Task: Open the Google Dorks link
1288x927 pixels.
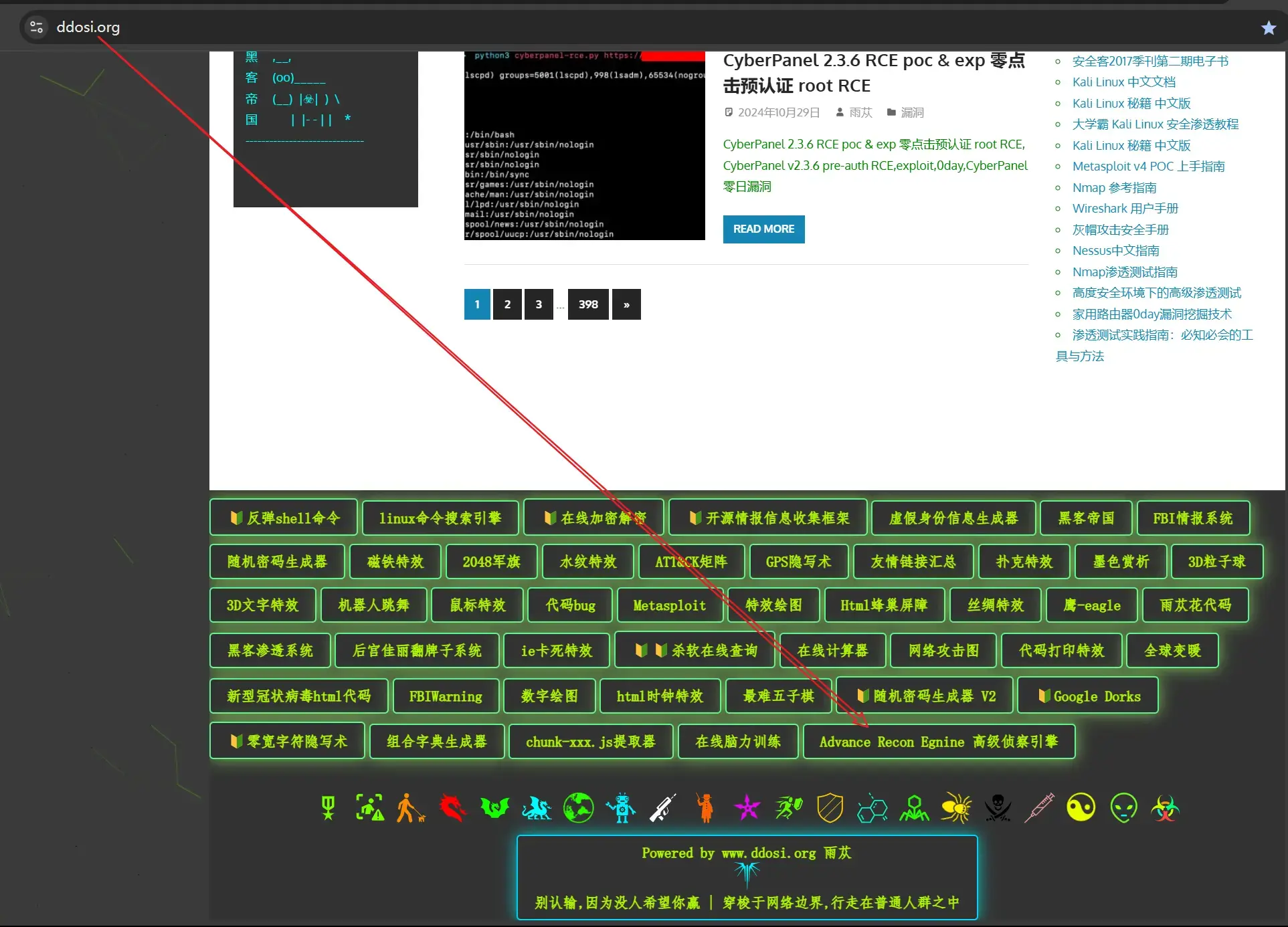Action: [x=1089, y=696]
